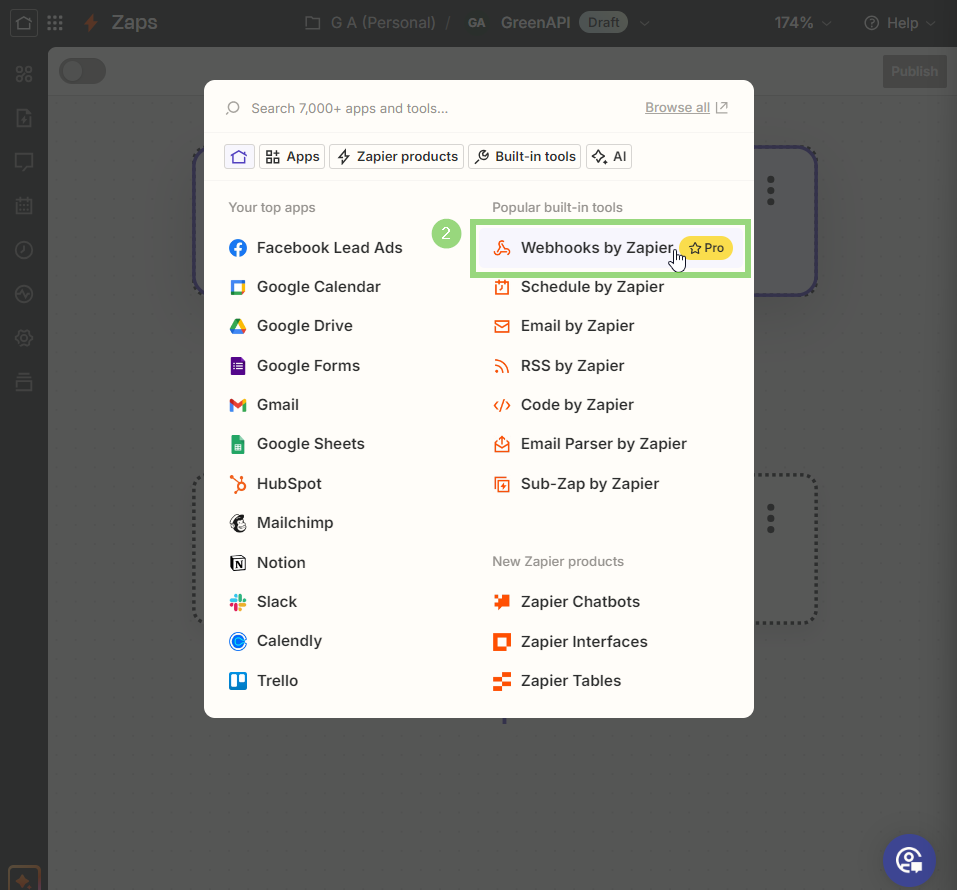This screenshot has width=957, height=890.
Task: Open the RSS by Zapier tool
Action: (x=501, y=365)
